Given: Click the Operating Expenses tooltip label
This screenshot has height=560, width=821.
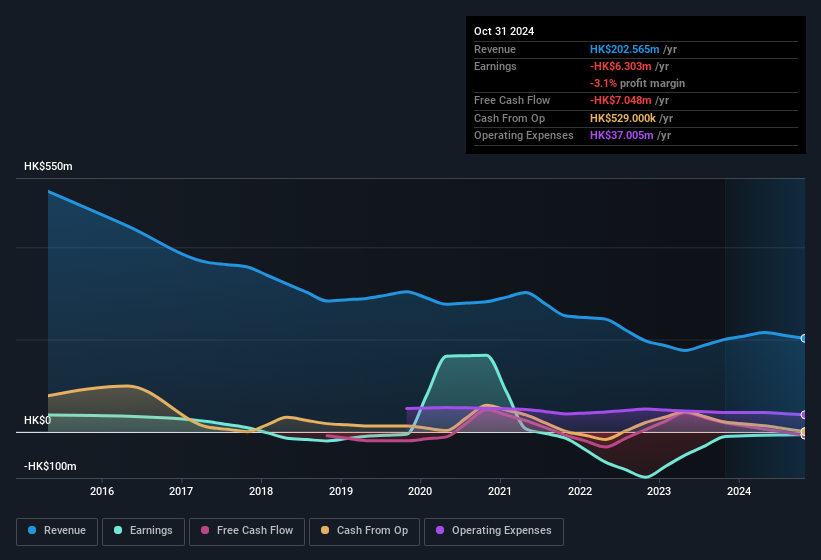Looking at the screenshot, I should [524, 136].
